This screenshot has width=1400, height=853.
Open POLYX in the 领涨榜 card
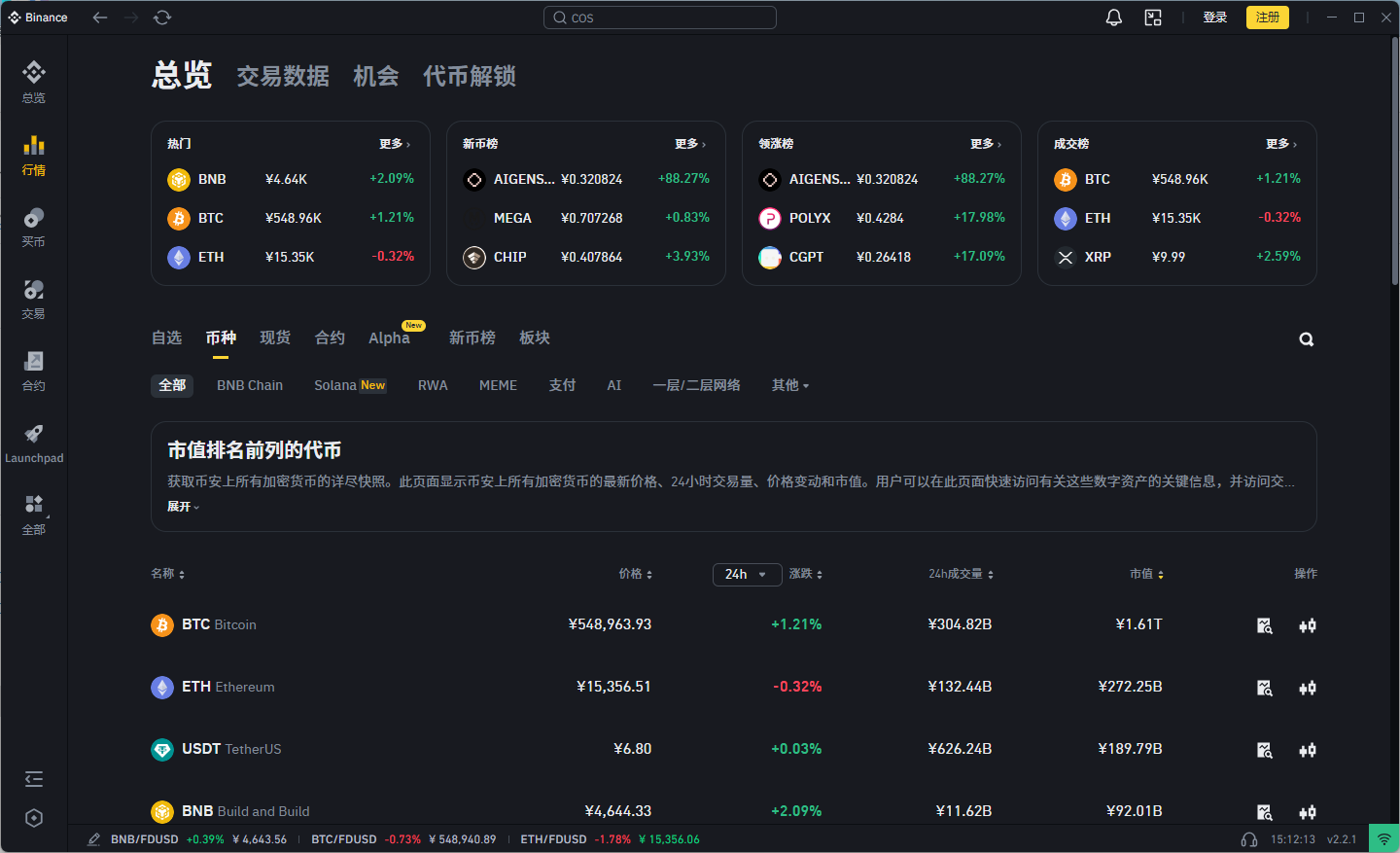[x=882, y=218]
